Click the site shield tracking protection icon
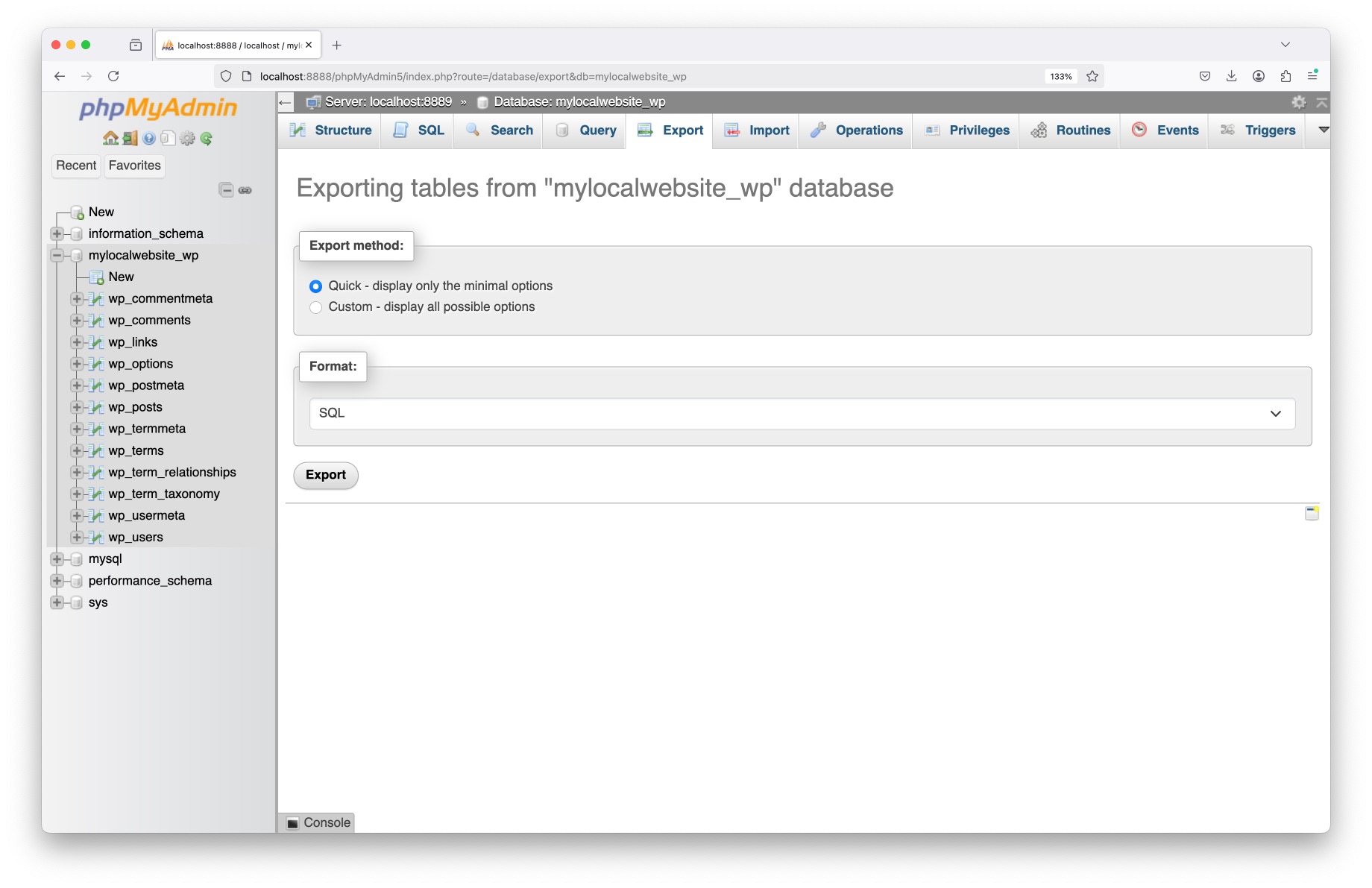The width and height of the screenshot is (1372, 888). 226,76
